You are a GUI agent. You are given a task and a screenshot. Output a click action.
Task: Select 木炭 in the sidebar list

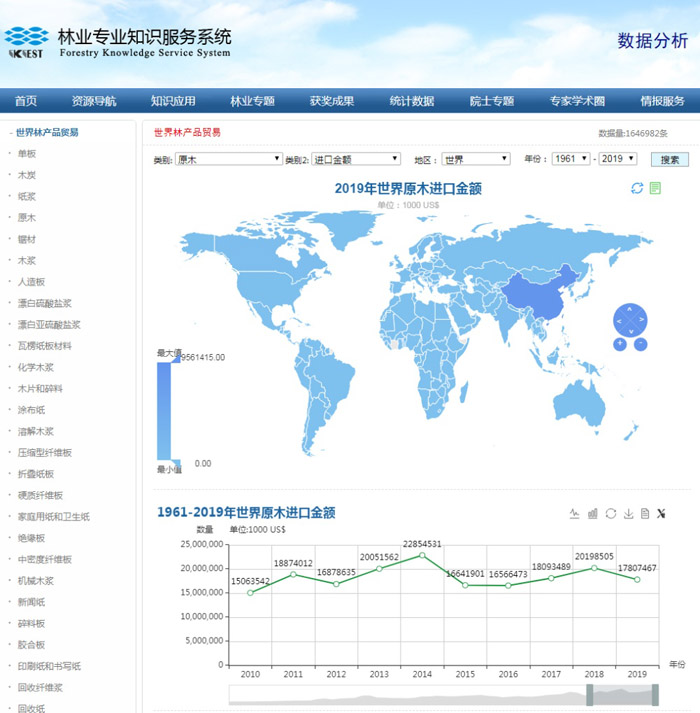click(x=26, y=175)
